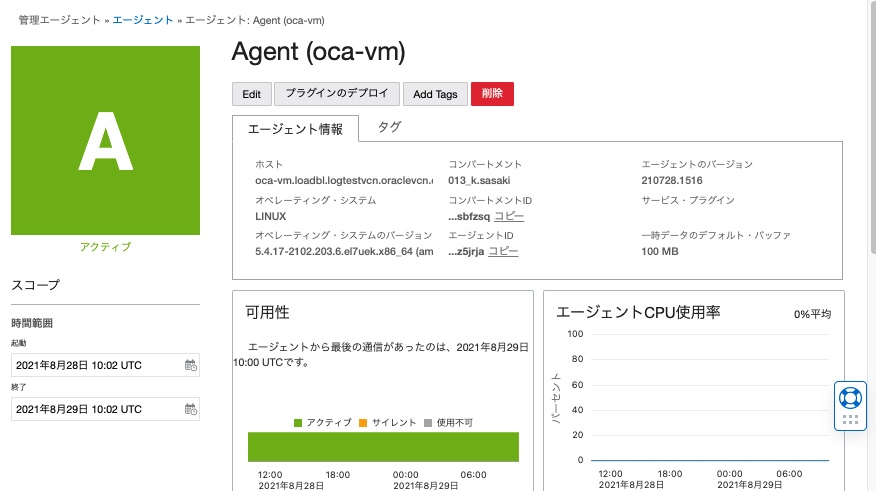Click プラグインのデプロイ button

(x=336, y=94)
